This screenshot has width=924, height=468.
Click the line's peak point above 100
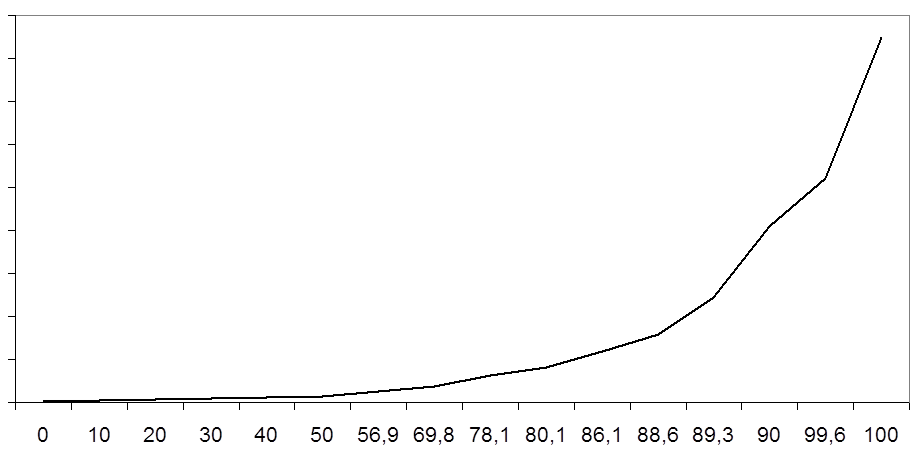pos(881,37)
